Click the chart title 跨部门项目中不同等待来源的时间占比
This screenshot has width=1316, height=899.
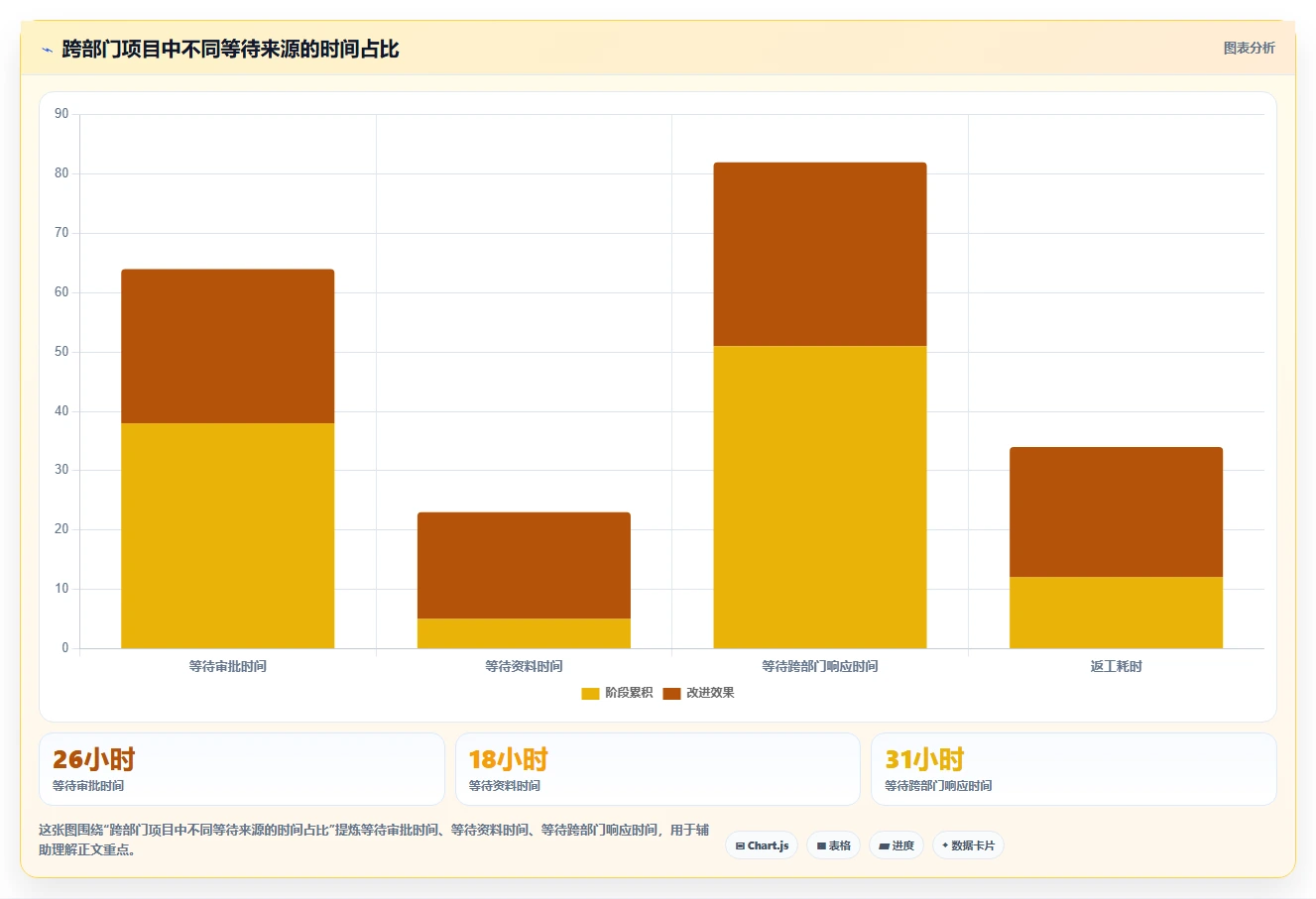[x=230, y=49]
